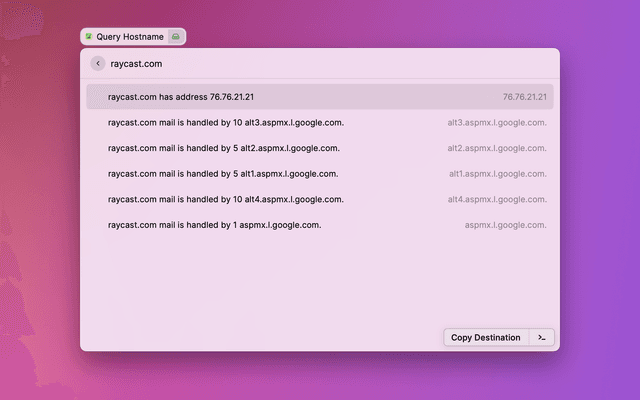Click the green icon beside Query Hostname
This screenshot has width=640, height=400.
[89, 37]
